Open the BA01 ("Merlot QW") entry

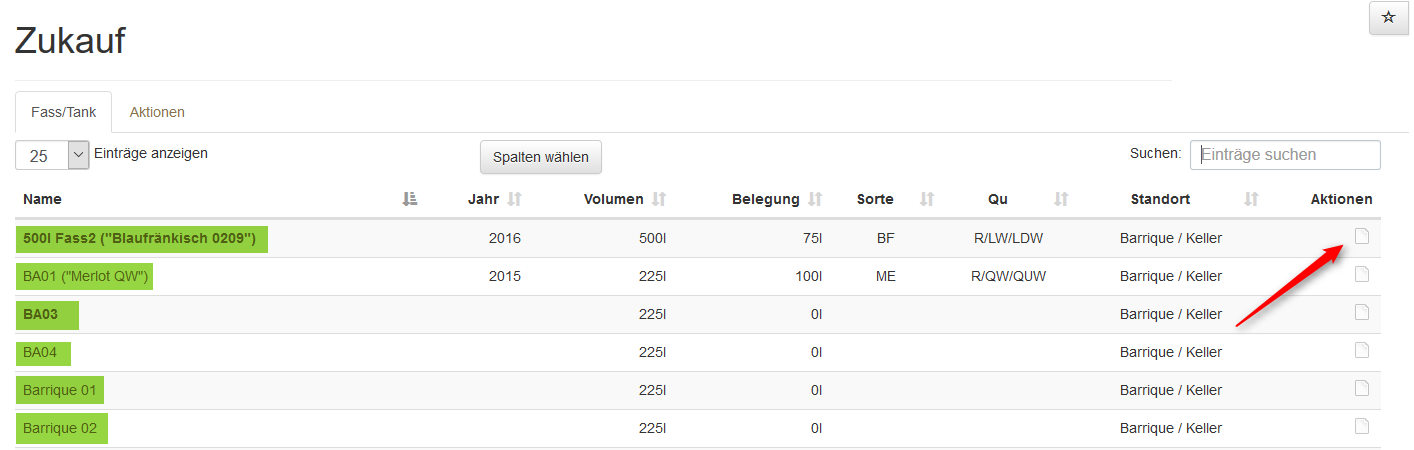coord(85,276)
